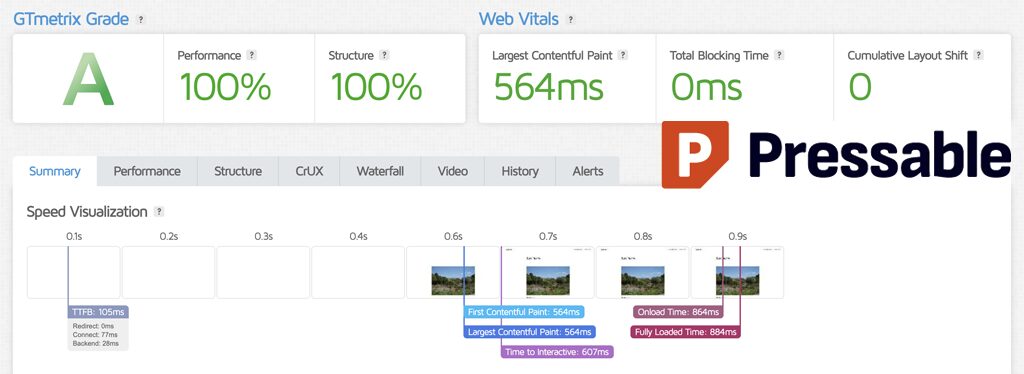Click the Pressable wordmark text
The width and height of the screenshot is (1024, 374).
(x=880, y=154)
